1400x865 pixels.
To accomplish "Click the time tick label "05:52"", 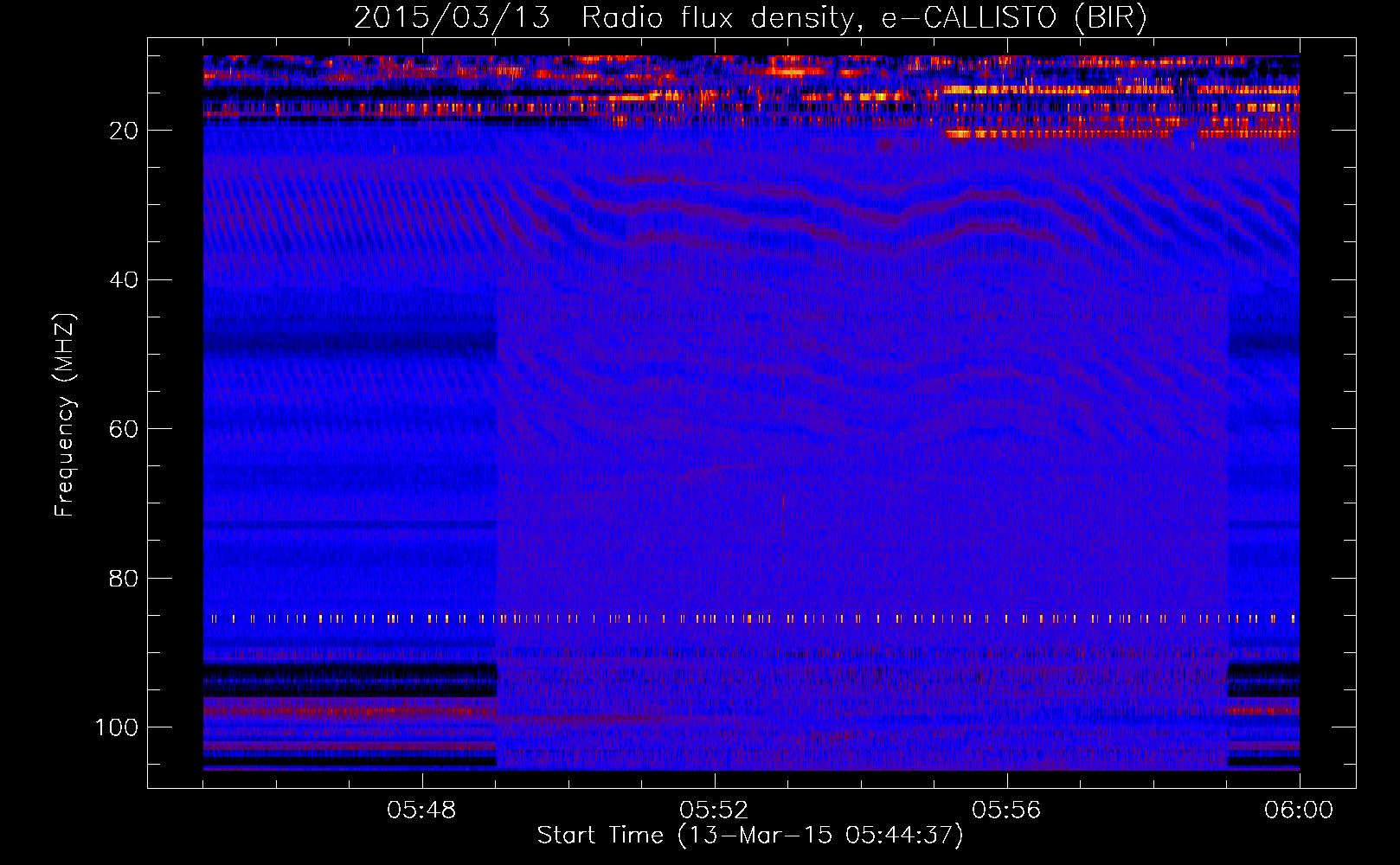I will [714, 811].
